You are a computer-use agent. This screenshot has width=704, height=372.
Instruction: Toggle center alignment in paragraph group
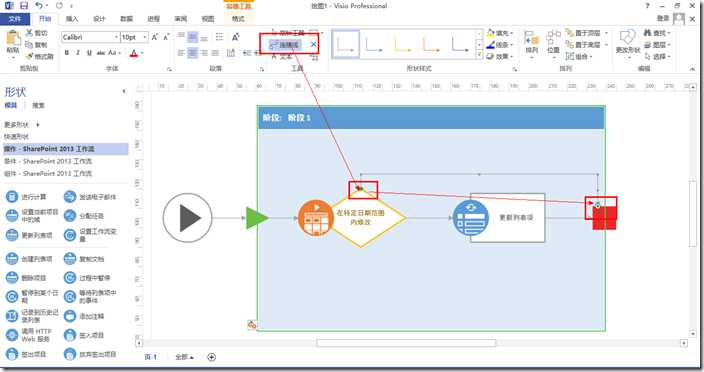tap(192, 53)
